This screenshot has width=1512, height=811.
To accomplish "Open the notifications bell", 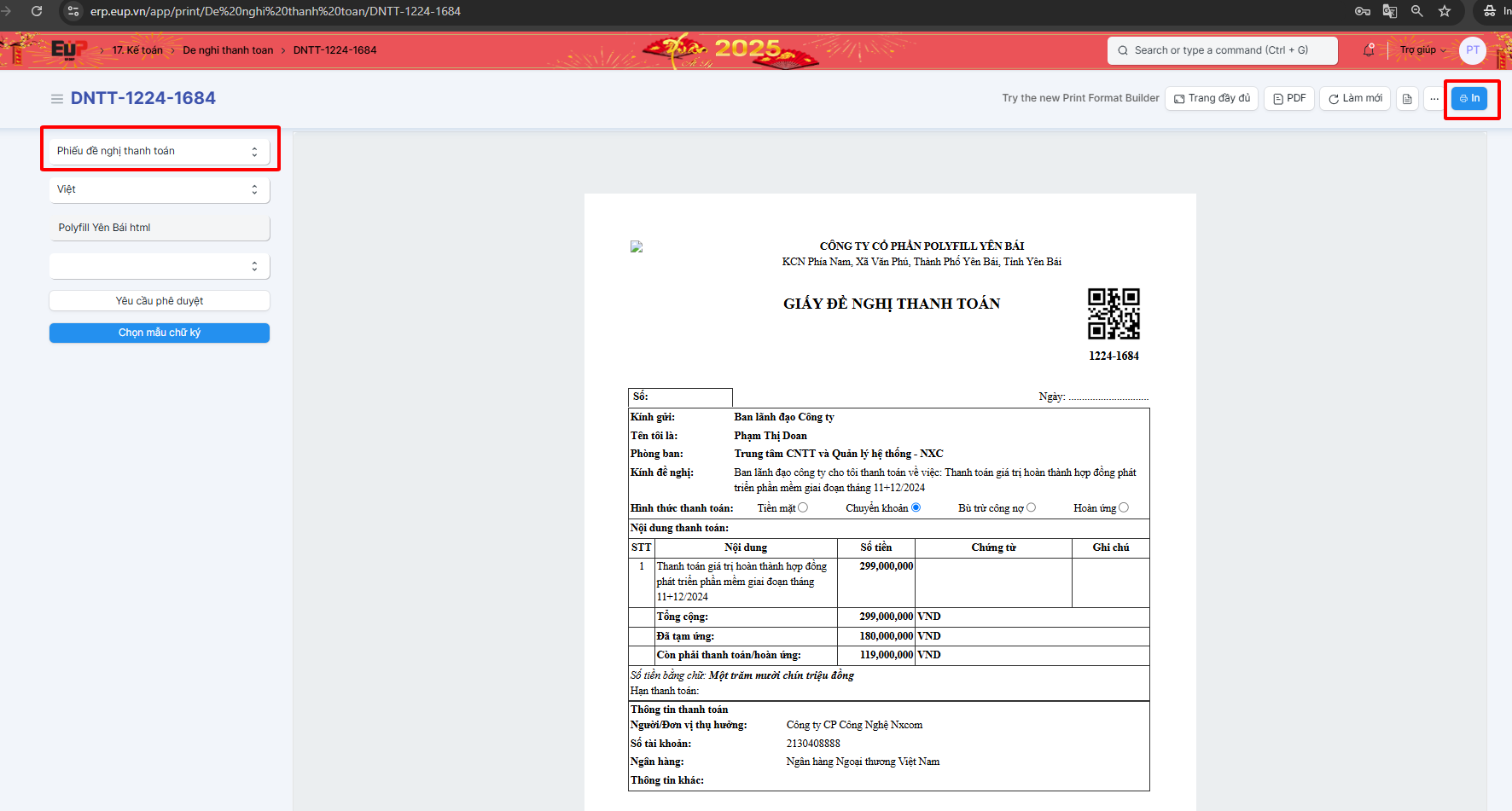I will [1369, 50].
